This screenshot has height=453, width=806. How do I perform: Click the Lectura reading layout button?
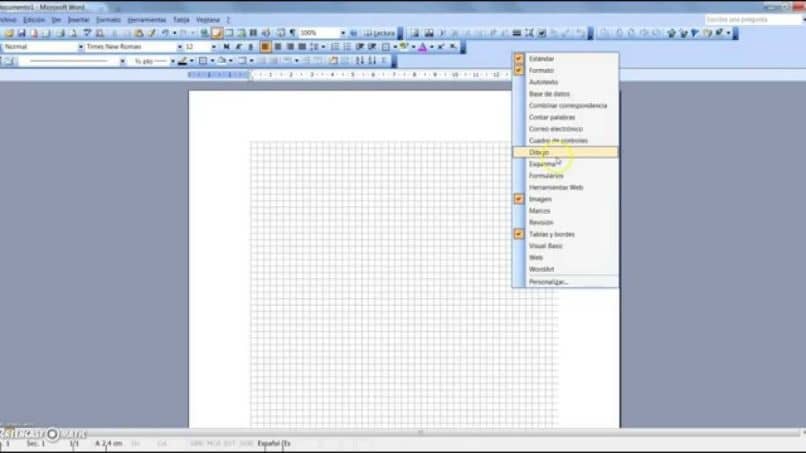coord(379,33)
